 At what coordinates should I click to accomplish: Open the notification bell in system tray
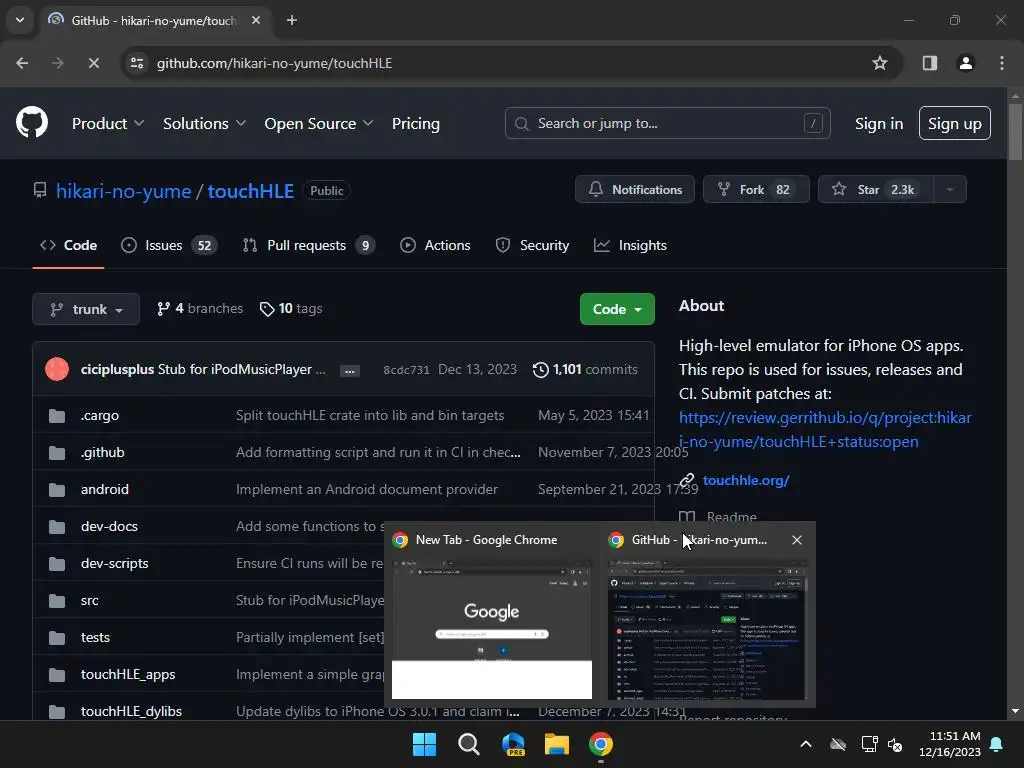point(997,744)
